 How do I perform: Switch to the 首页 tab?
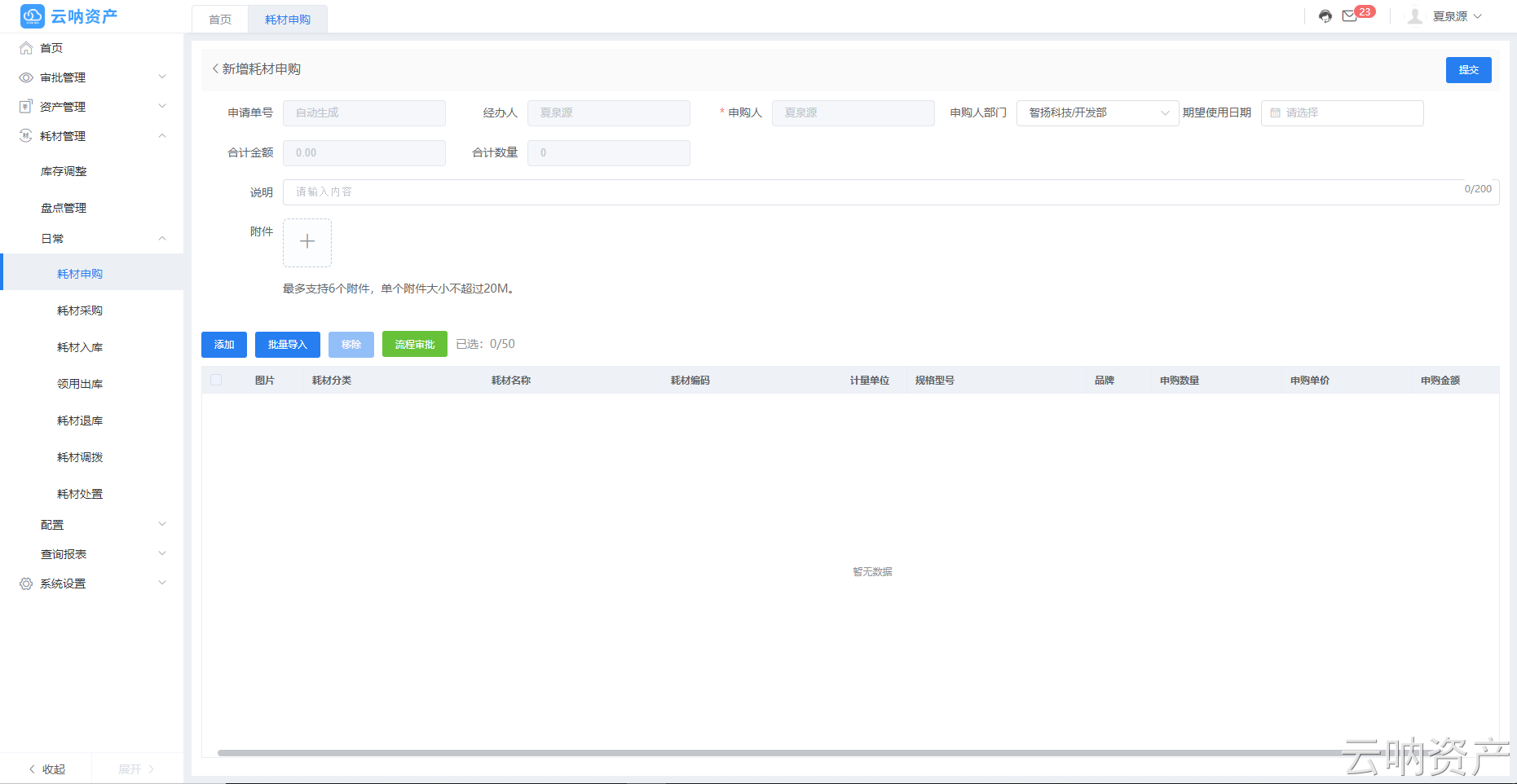(x=220, y=20)
